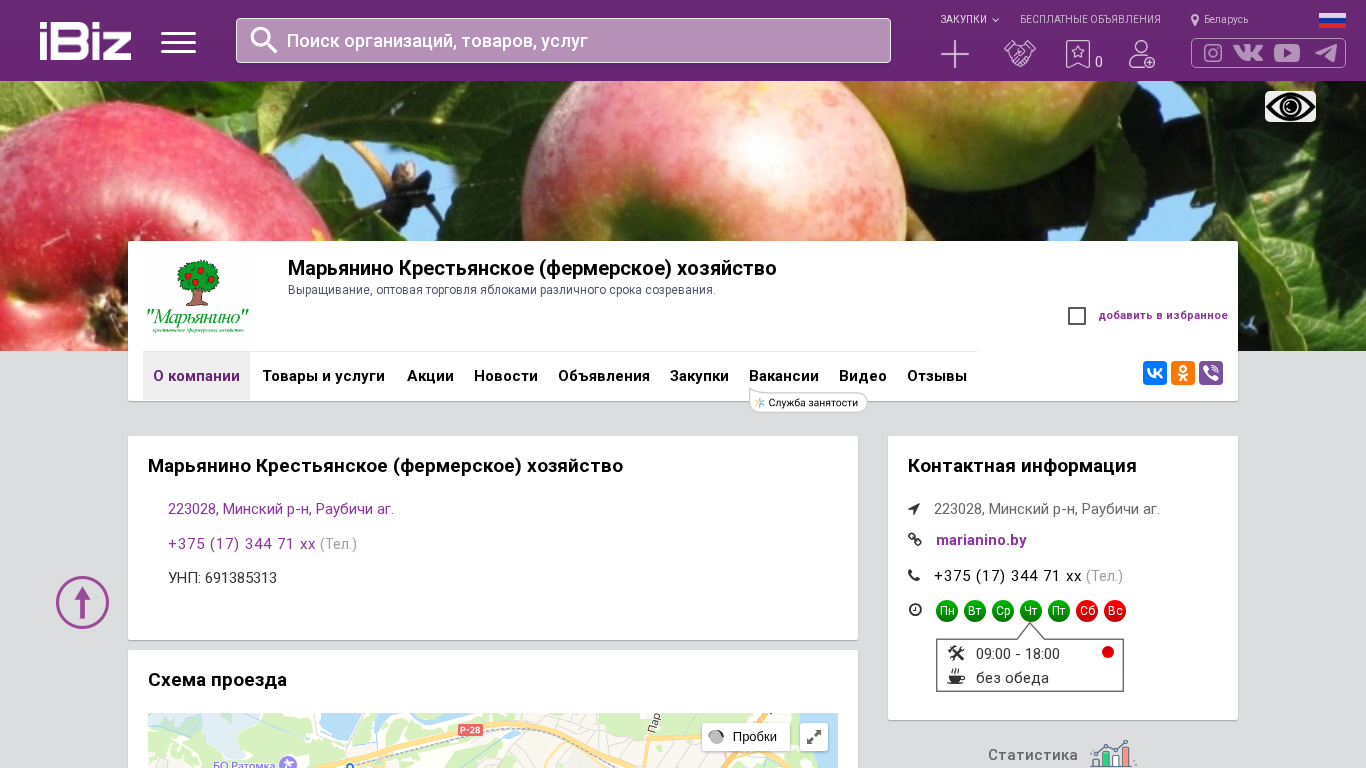Viewport: 1366px width, 768px height.
Task: Open the Instagram page
Action: [x=1213, y=53]
